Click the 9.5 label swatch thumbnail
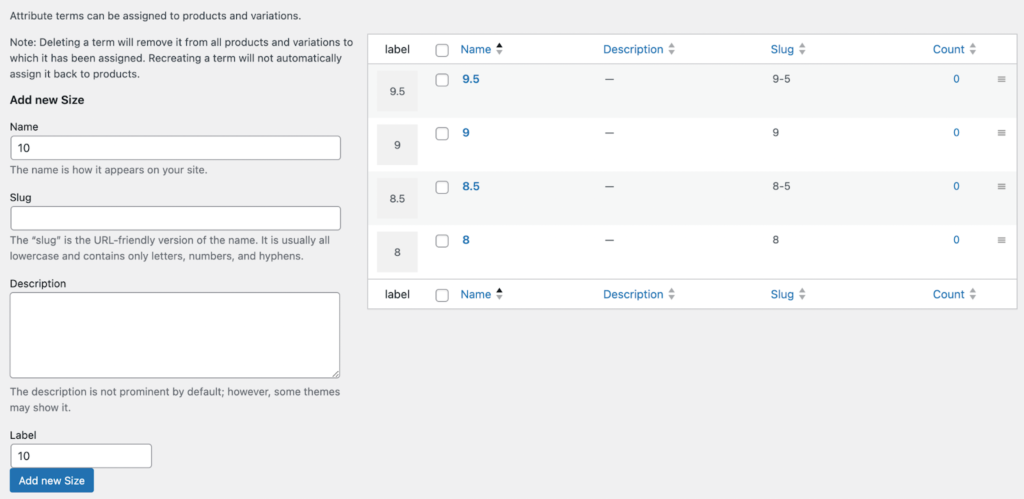 point(397,92)
